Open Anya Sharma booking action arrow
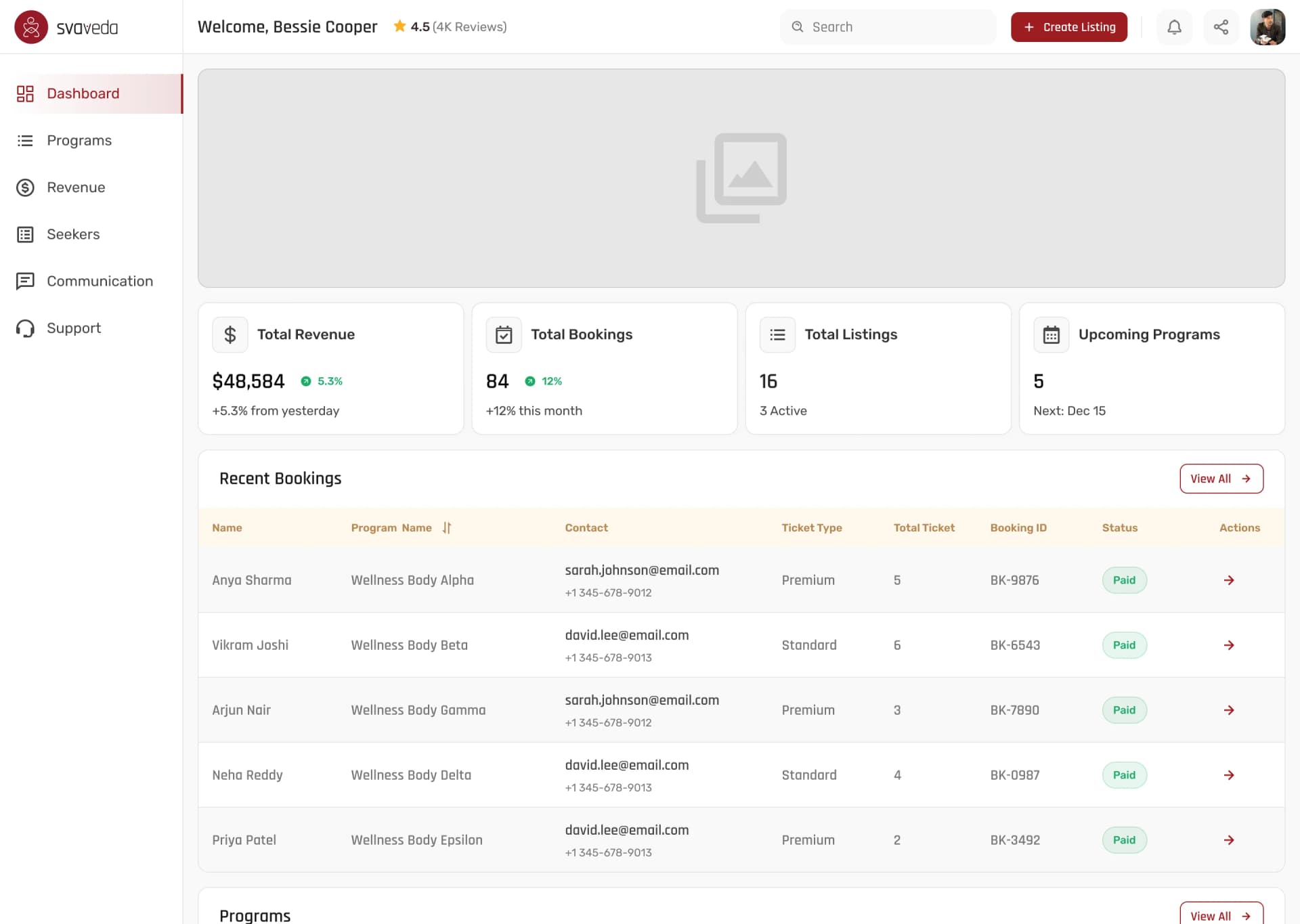1300x924 pixels. (x=1229, y=580)
